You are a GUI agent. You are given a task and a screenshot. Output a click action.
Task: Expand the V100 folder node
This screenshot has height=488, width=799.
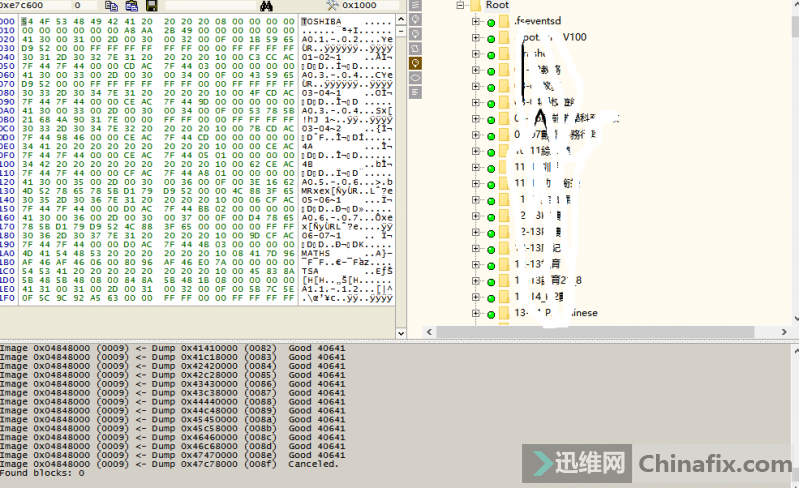[x=476, y=38]
